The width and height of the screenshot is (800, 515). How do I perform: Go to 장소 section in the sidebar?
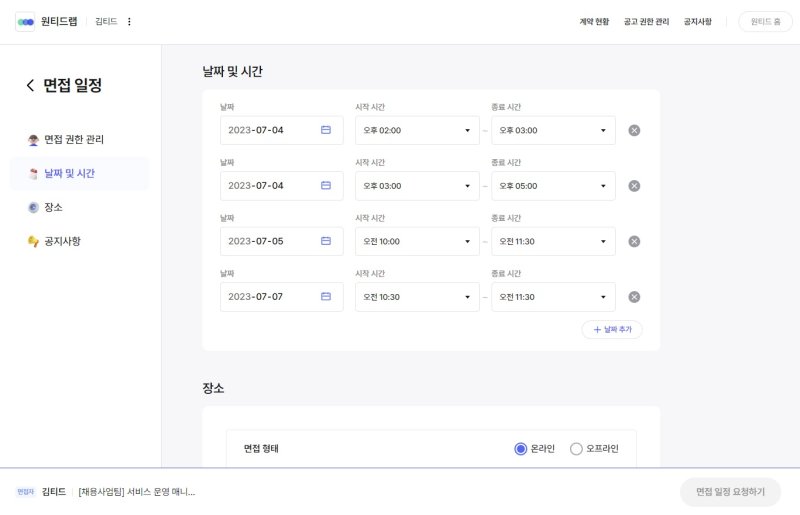(x=53, y=207)
